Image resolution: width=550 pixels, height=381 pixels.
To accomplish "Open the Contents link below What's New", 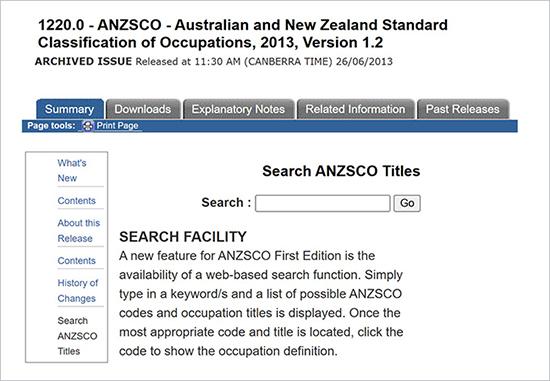I will click(x=76, y=201).
